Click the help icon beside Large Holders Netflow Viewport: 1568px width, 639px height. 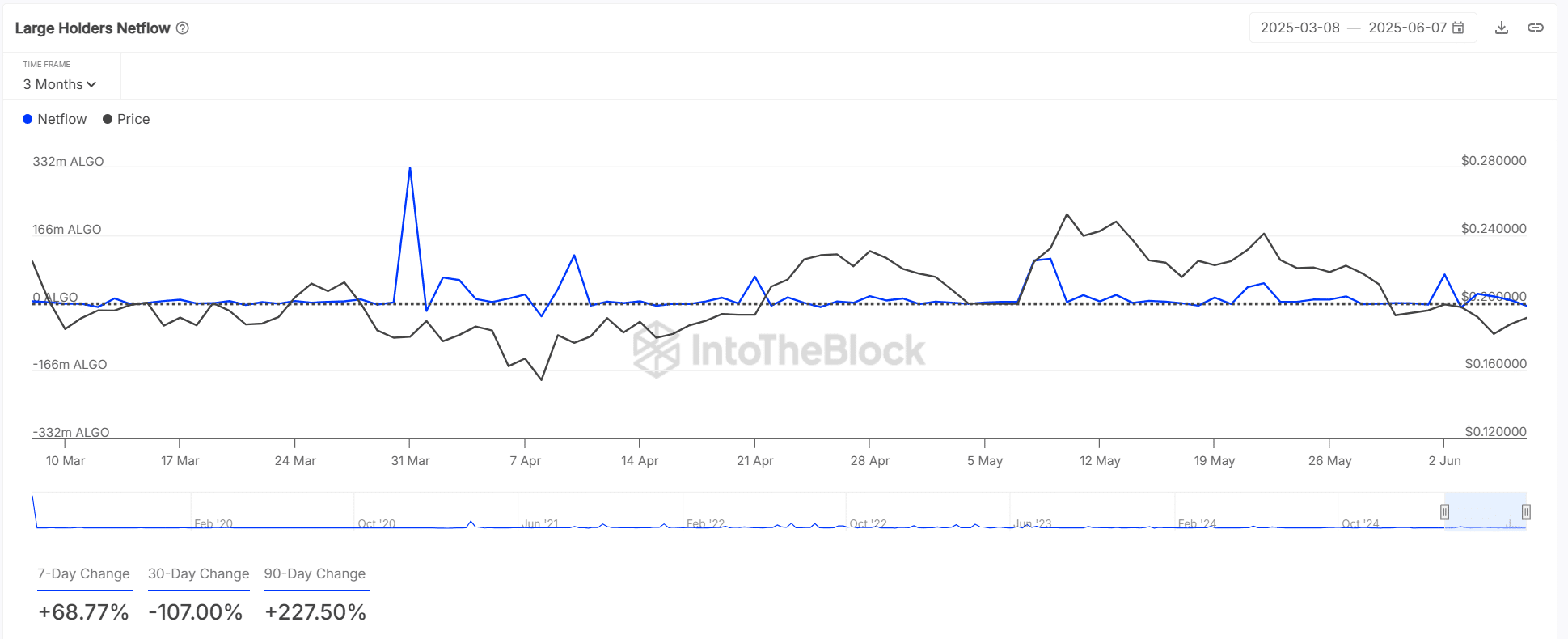[x=183, y=28]
